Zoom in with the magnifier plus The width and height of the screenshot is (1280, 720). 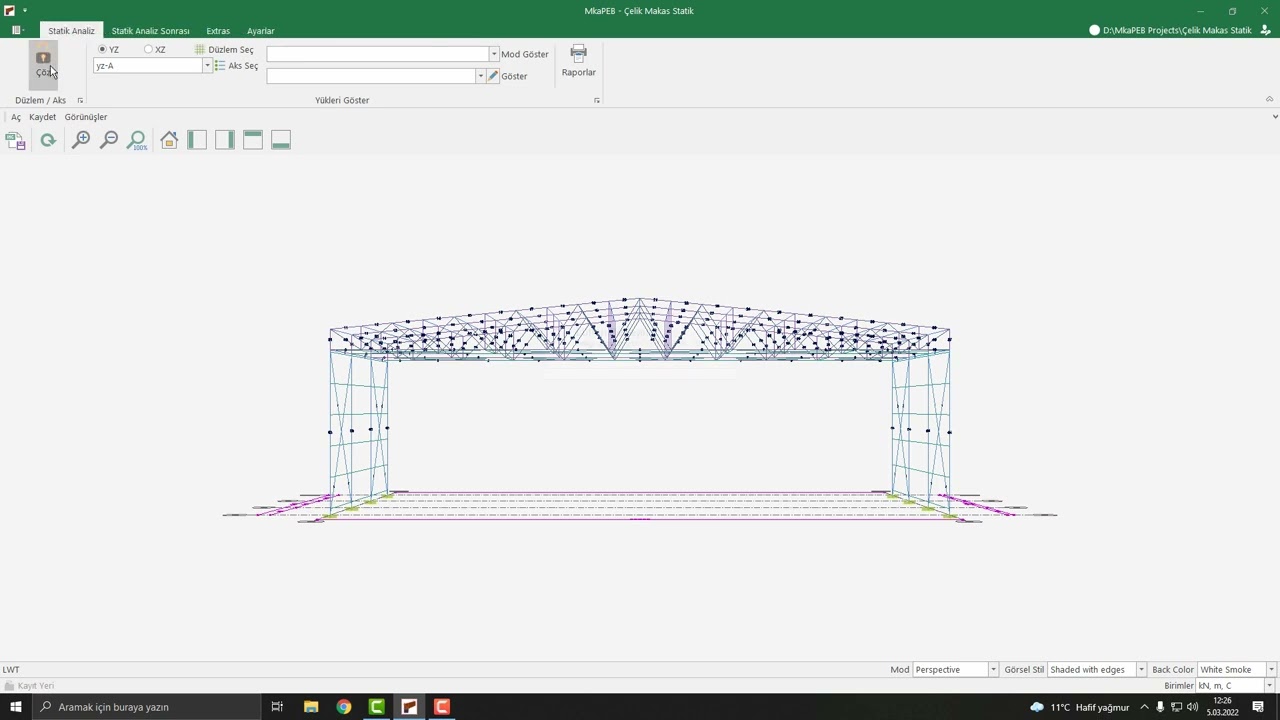coord(81,140)
